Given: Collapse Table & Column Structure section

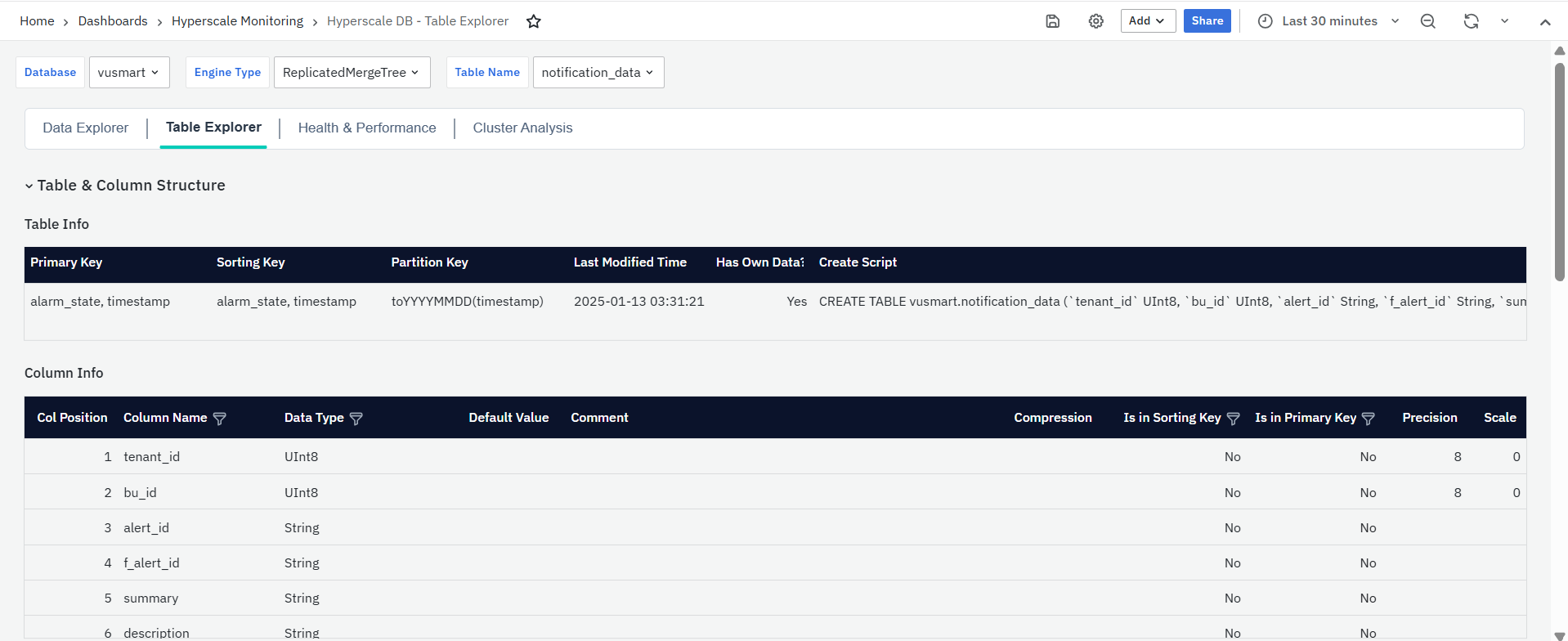Looking at the screenshot, I should [29, 186].
